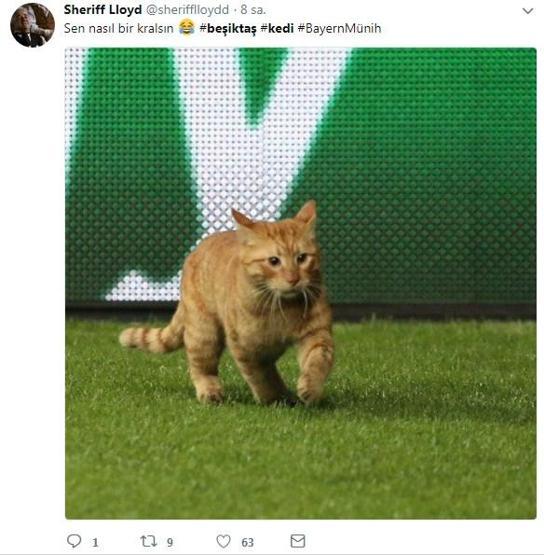
Task: Retweet this post using the retweet icon
Action: pyautogui.click(x=148, y=541)
